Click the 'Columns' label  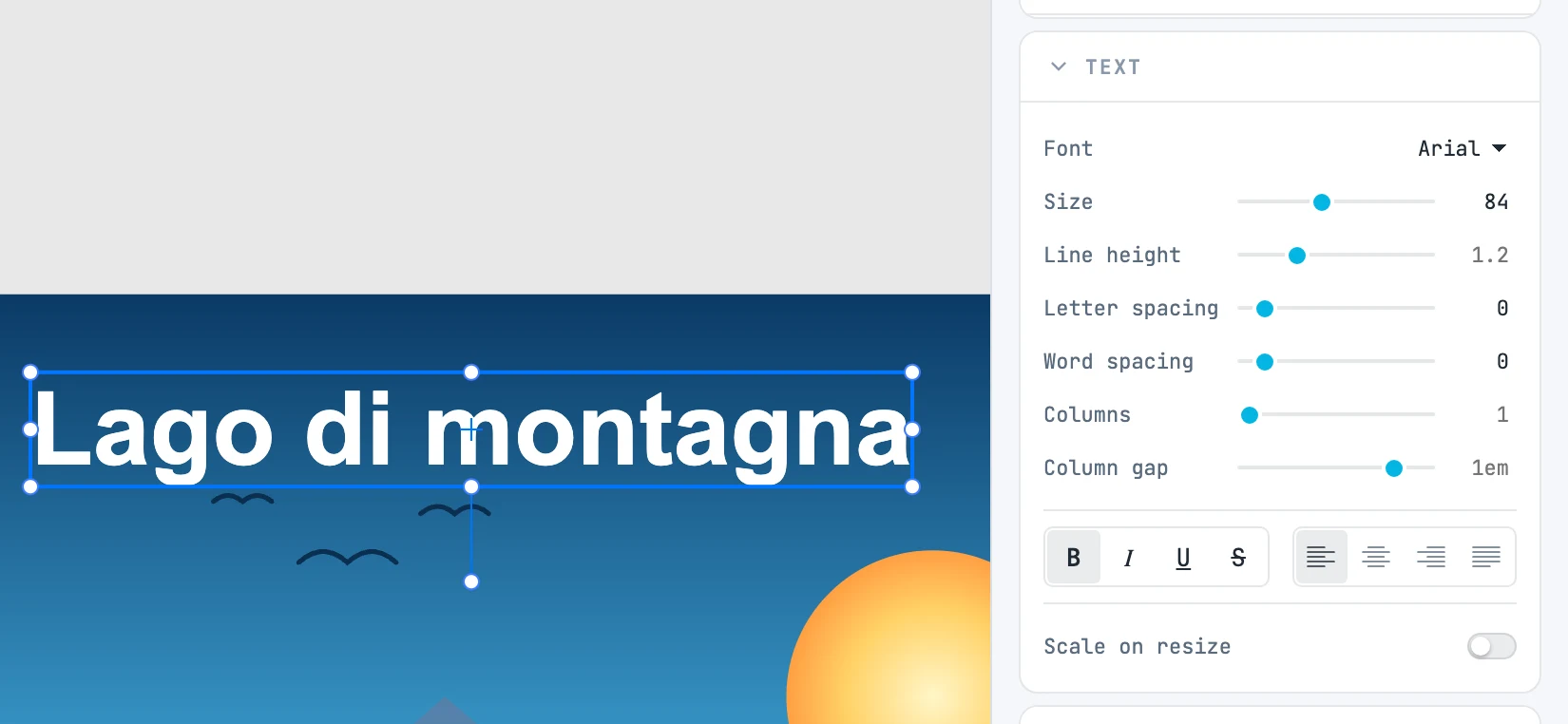1087,414
